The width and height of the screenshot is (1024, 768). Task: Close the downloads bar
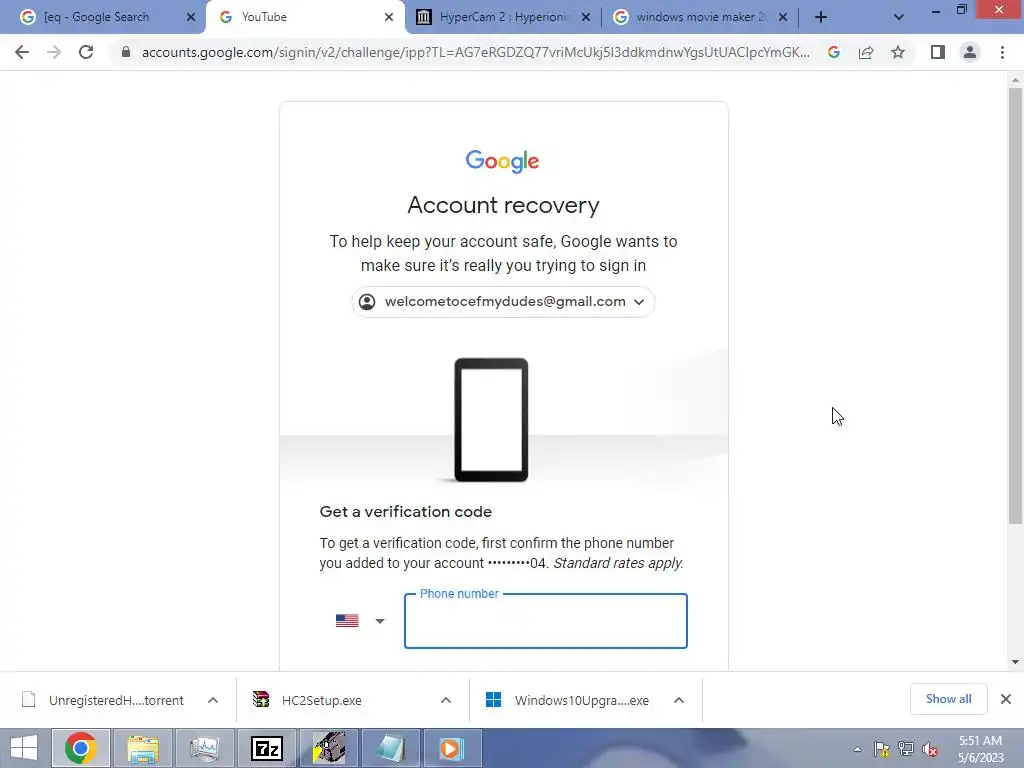coord(1006,699)
